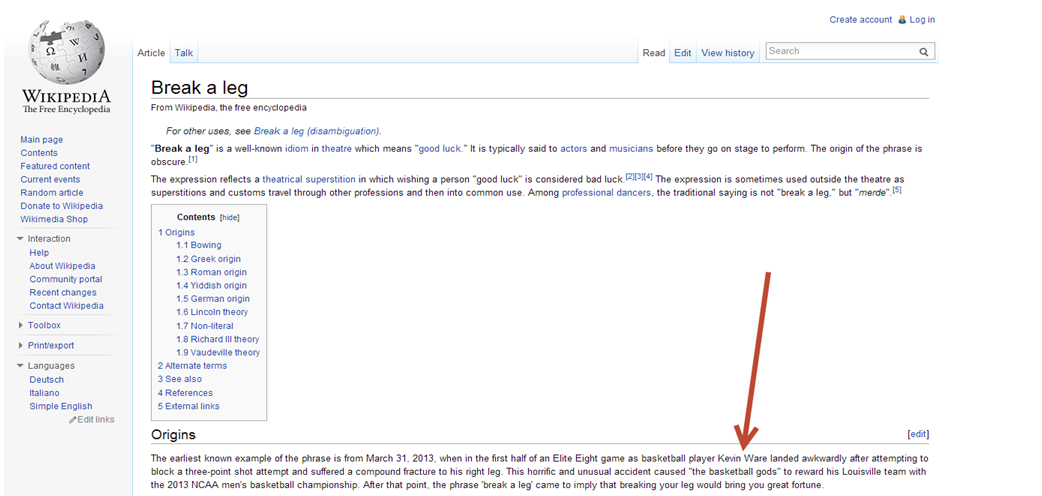Image resolution: width=1042 pixels, height=496 pixels.
Task: Focus the Search input field
Action: (x=842, y=51)
